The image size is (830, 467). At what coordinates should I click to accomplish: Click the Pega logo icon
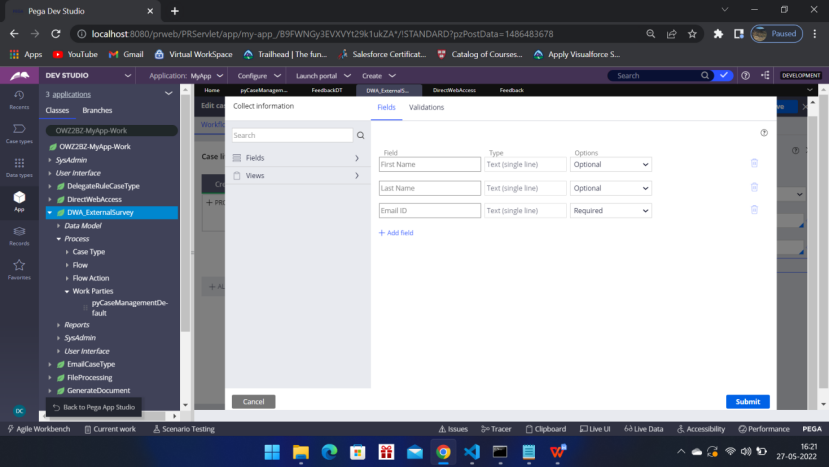(20, 76)
